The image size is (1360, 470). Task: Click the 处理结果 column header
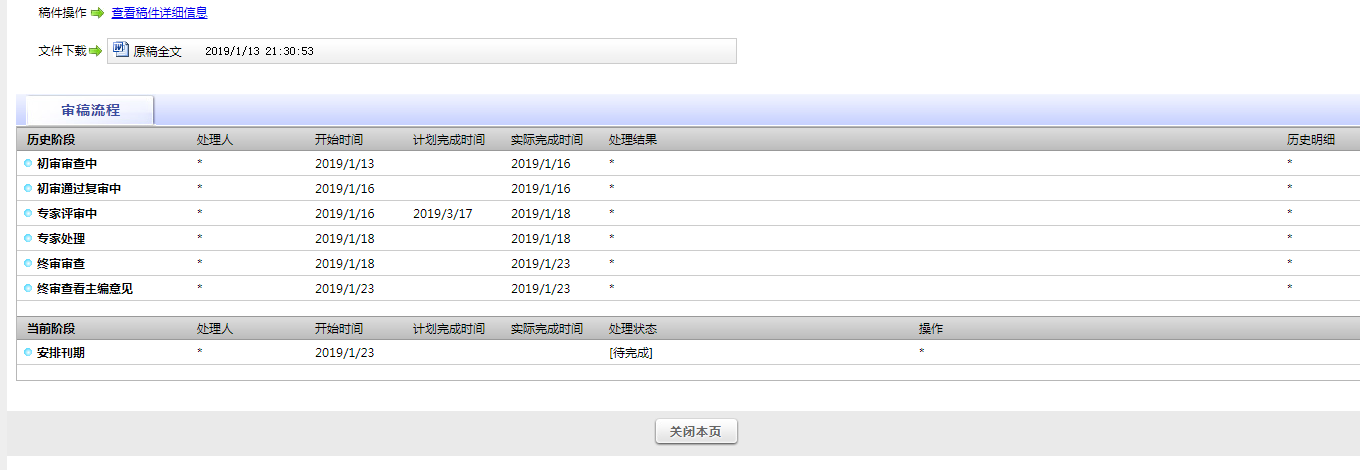pos(633,140)
